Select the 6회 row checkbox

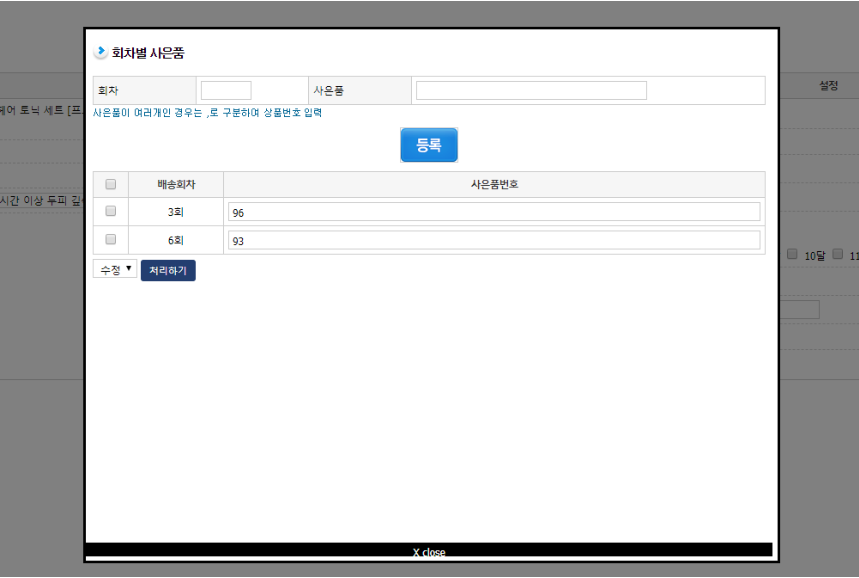[111, 240]
